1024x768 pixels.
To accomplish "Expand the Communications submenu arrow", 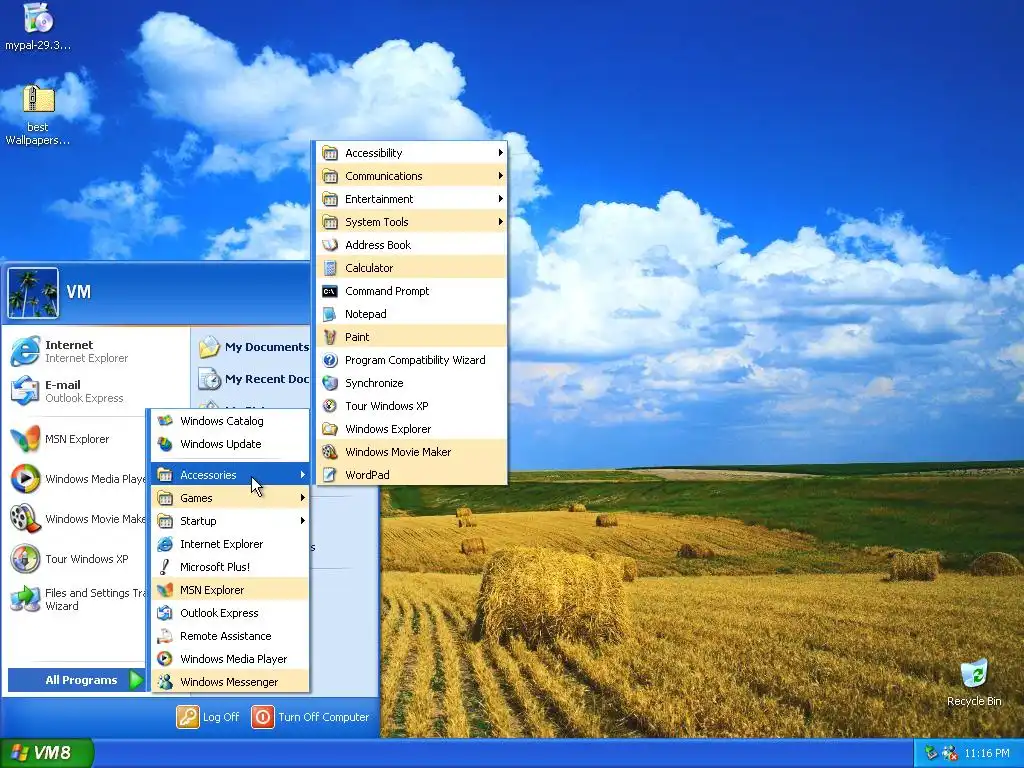I will coord(500,176).
